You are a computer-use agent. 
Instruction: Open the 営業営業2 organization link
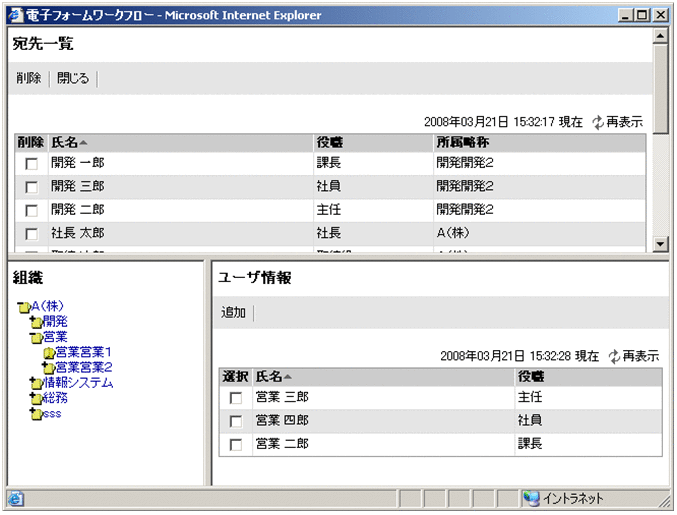click(x=84, y=368)
